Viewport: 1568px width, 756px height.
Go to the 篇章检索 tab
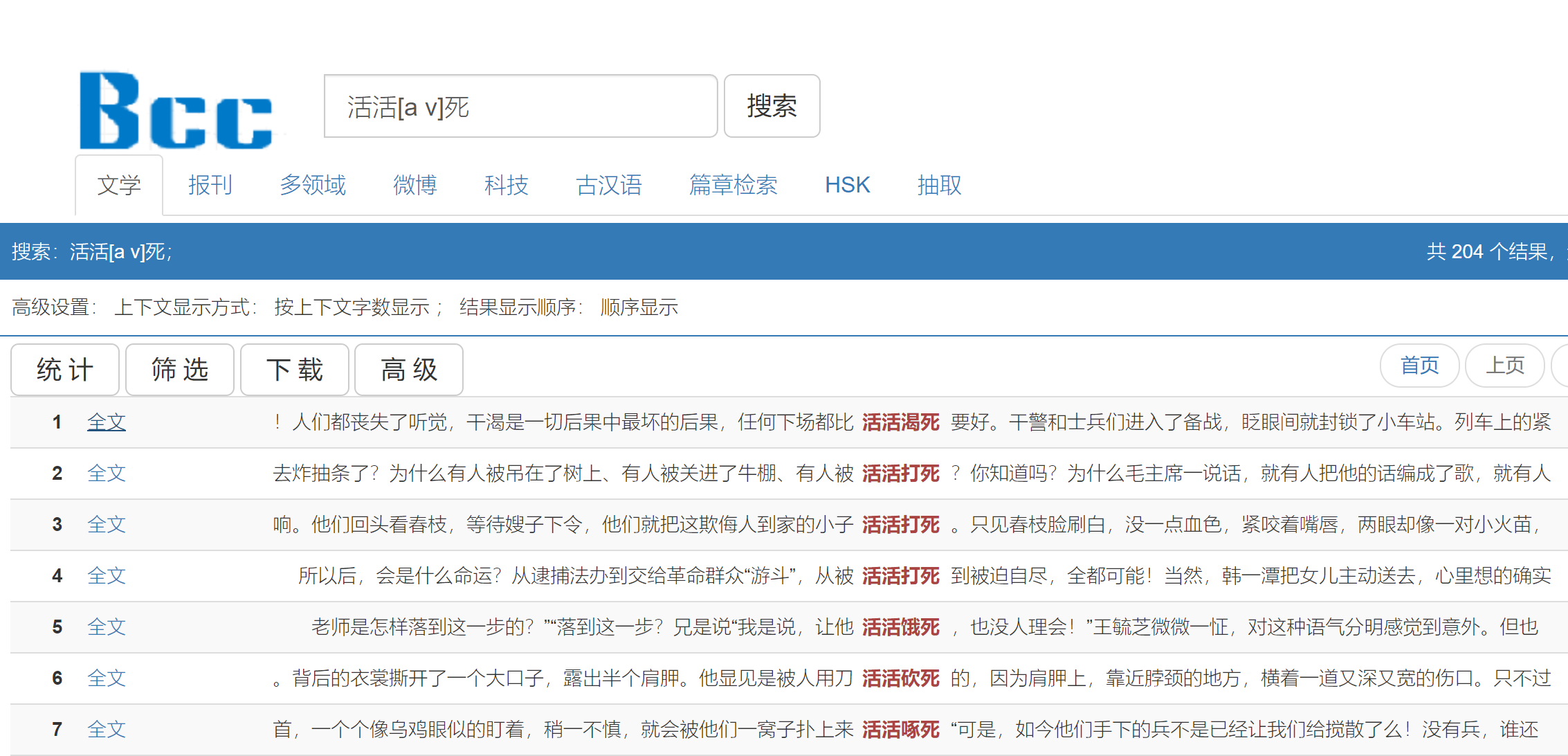pyautogui.click(x=733, y=185)
